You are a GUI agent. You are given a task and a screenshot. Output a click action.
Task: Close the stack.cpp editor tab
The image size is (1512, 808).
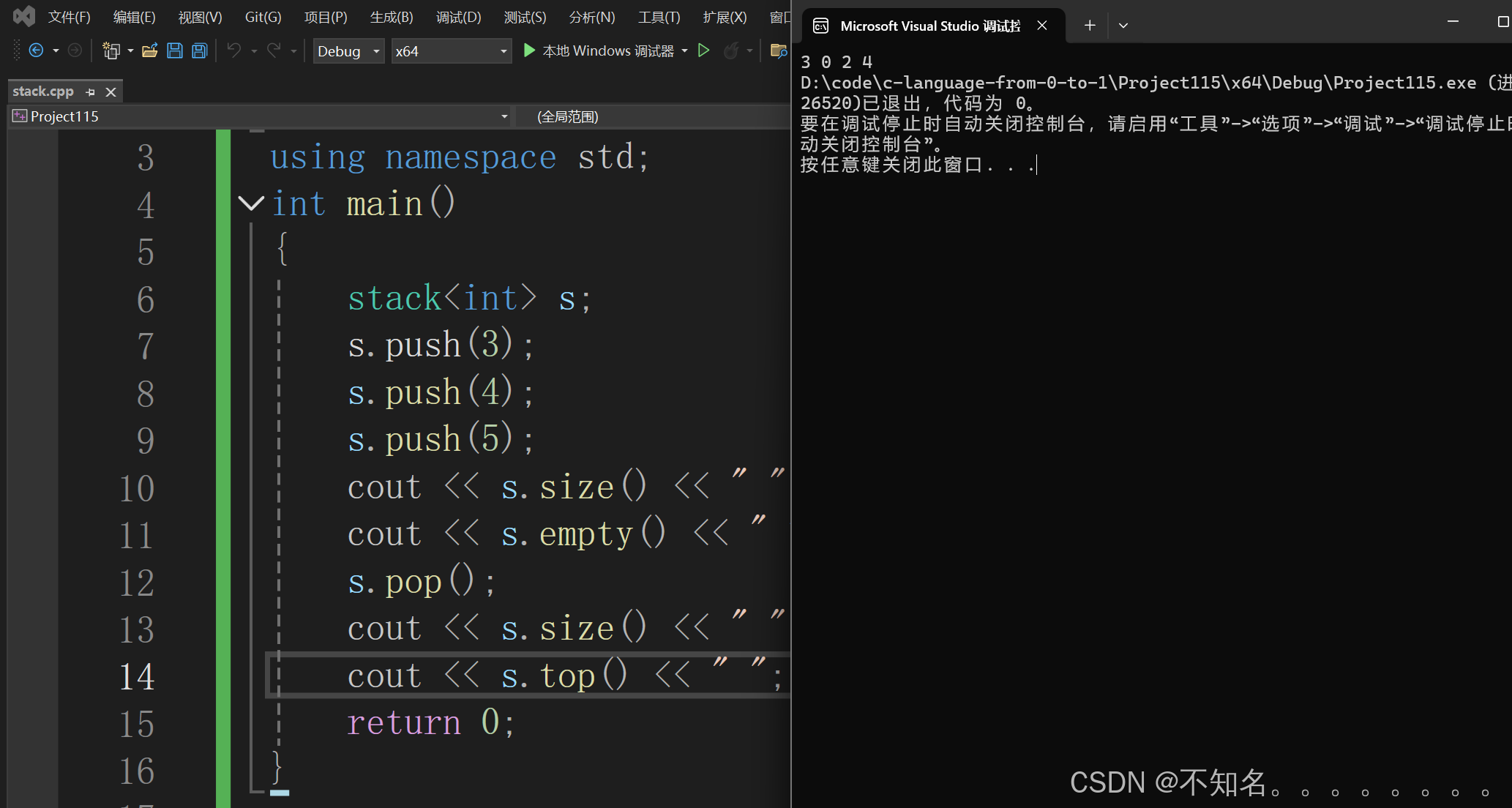[x=111, y=92]
